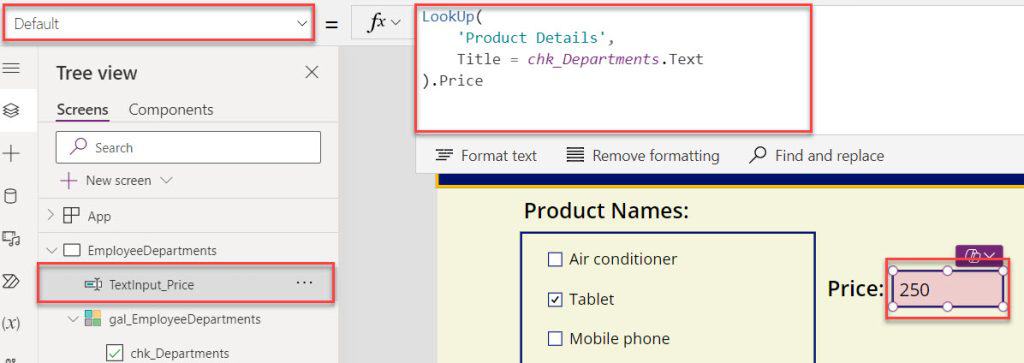This screenshot has width=1024, height=363.
Task: Click Find and replace button
Action: (x=816, y=155)
